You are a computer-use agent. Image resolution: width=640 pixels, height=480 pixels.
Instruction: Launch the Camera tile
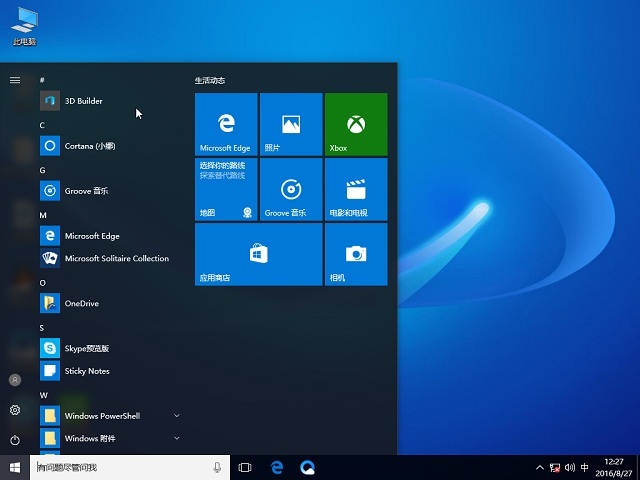coord(355,254)
